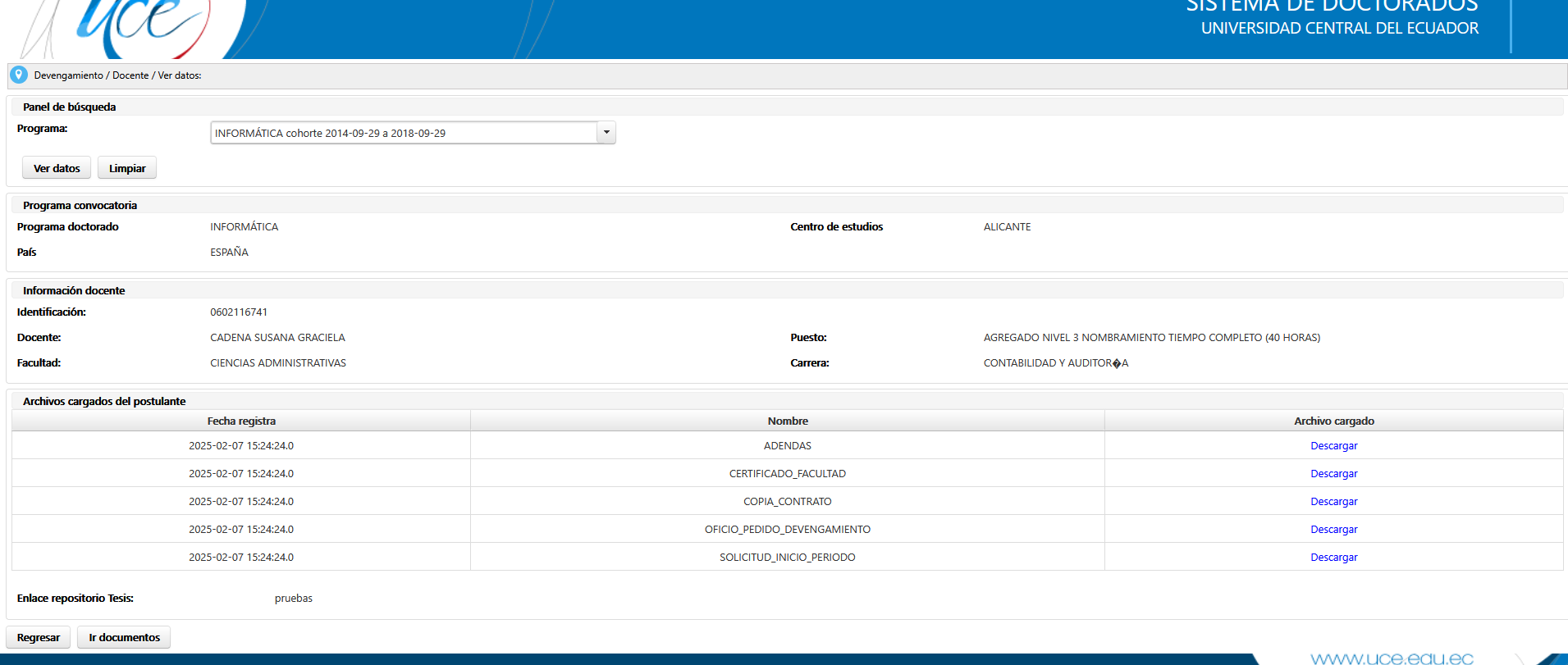
Task: Click the Información docente heading
Action: coord(74,291)
